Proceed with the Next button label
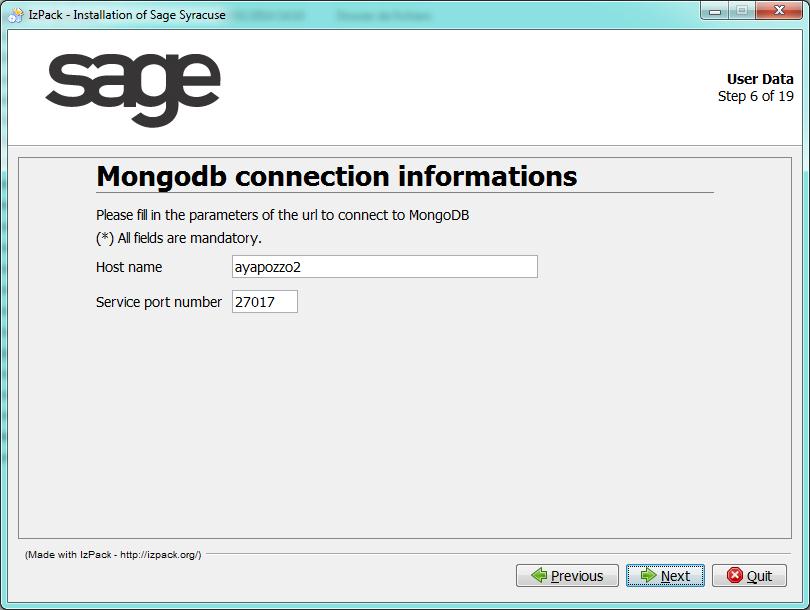Image resolution: width=810 pixels, height=610 pixels. (x=675, y=576)
